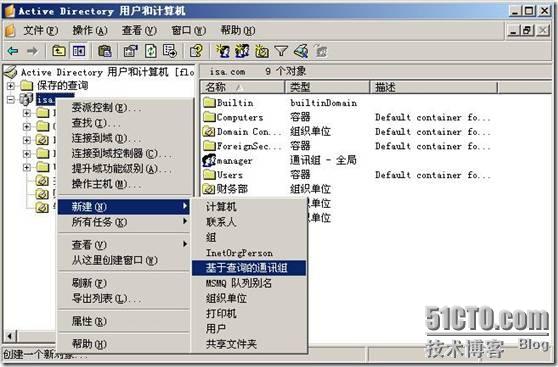Open Properties using the toolbar icon
This screenshot has width=558, height=367.
point(131,51)
